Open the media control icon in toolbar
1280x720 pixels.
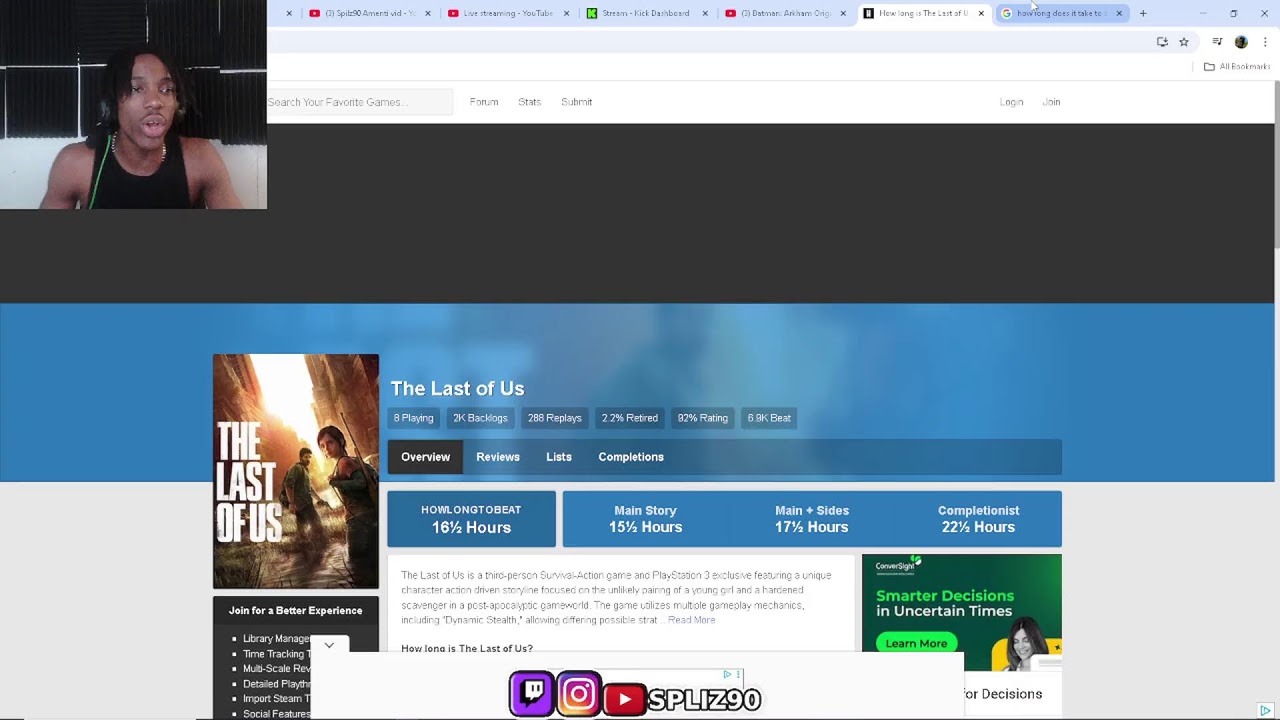1217,42
